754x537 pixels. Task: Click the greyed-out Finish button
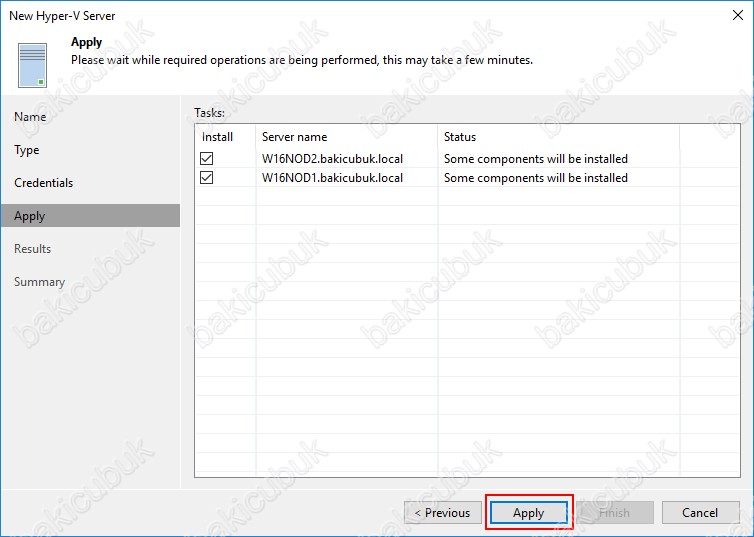[x=615, y=512]
